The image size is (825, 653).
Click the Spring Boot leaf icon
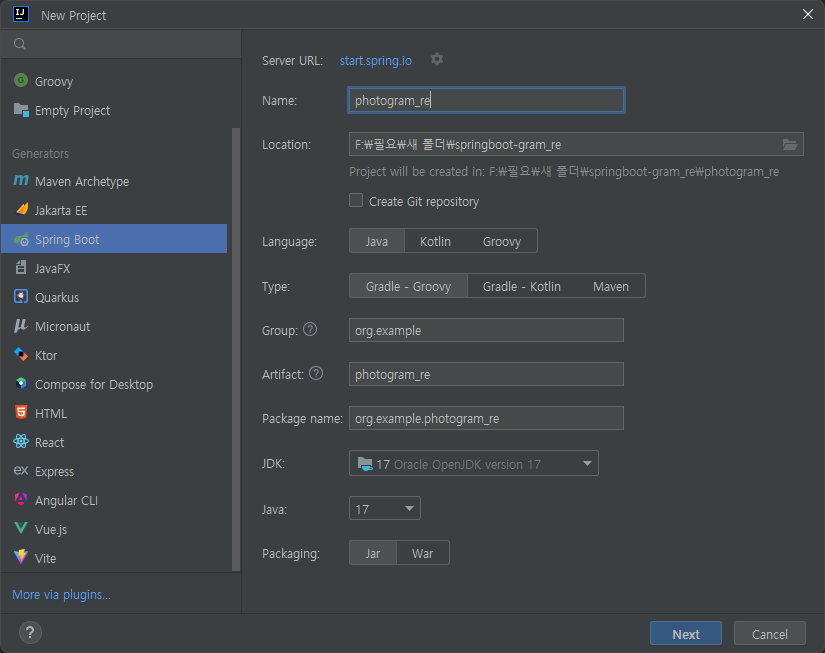pos(22,239)
